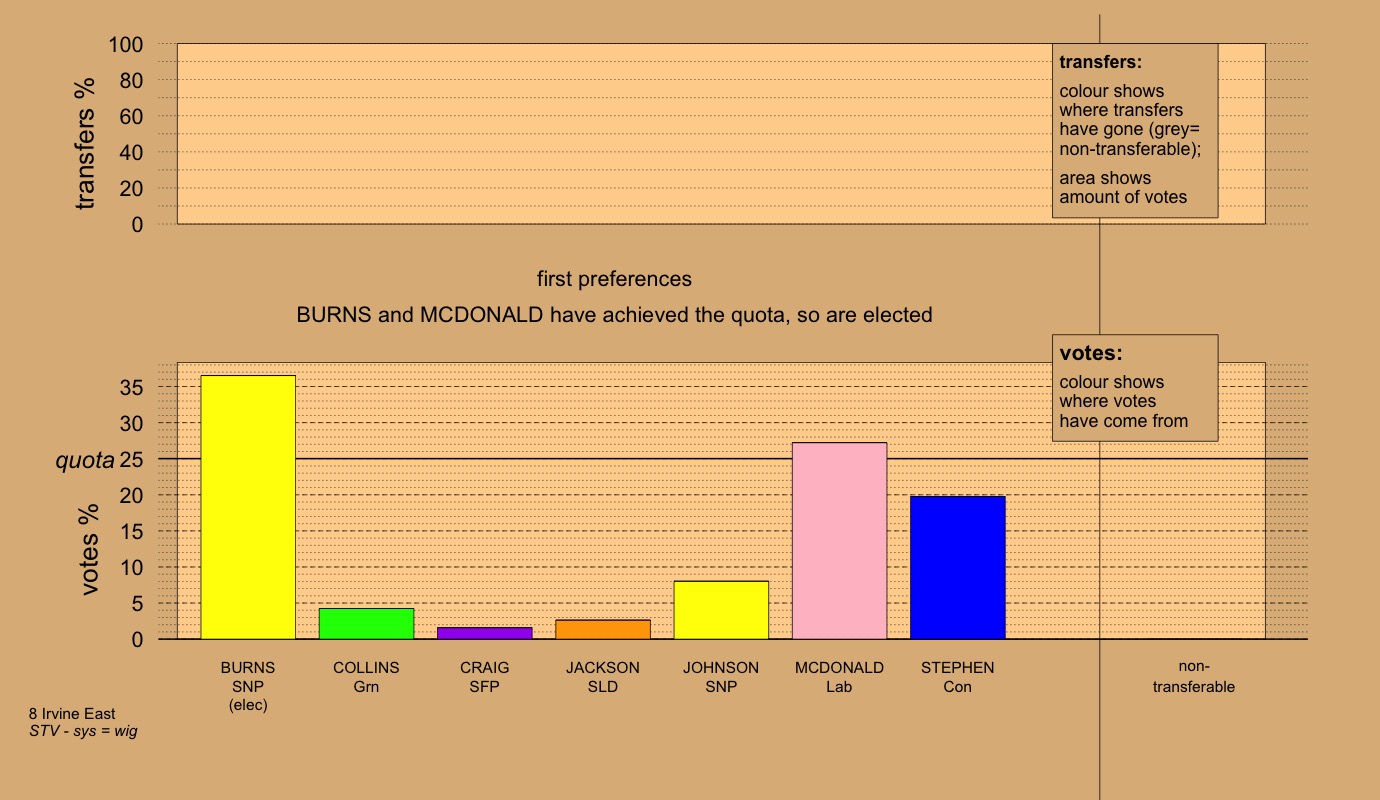Click the 'first preferences' stage heading
Viewport: 1380px width, 800px height.
click(x=614, y=279)
